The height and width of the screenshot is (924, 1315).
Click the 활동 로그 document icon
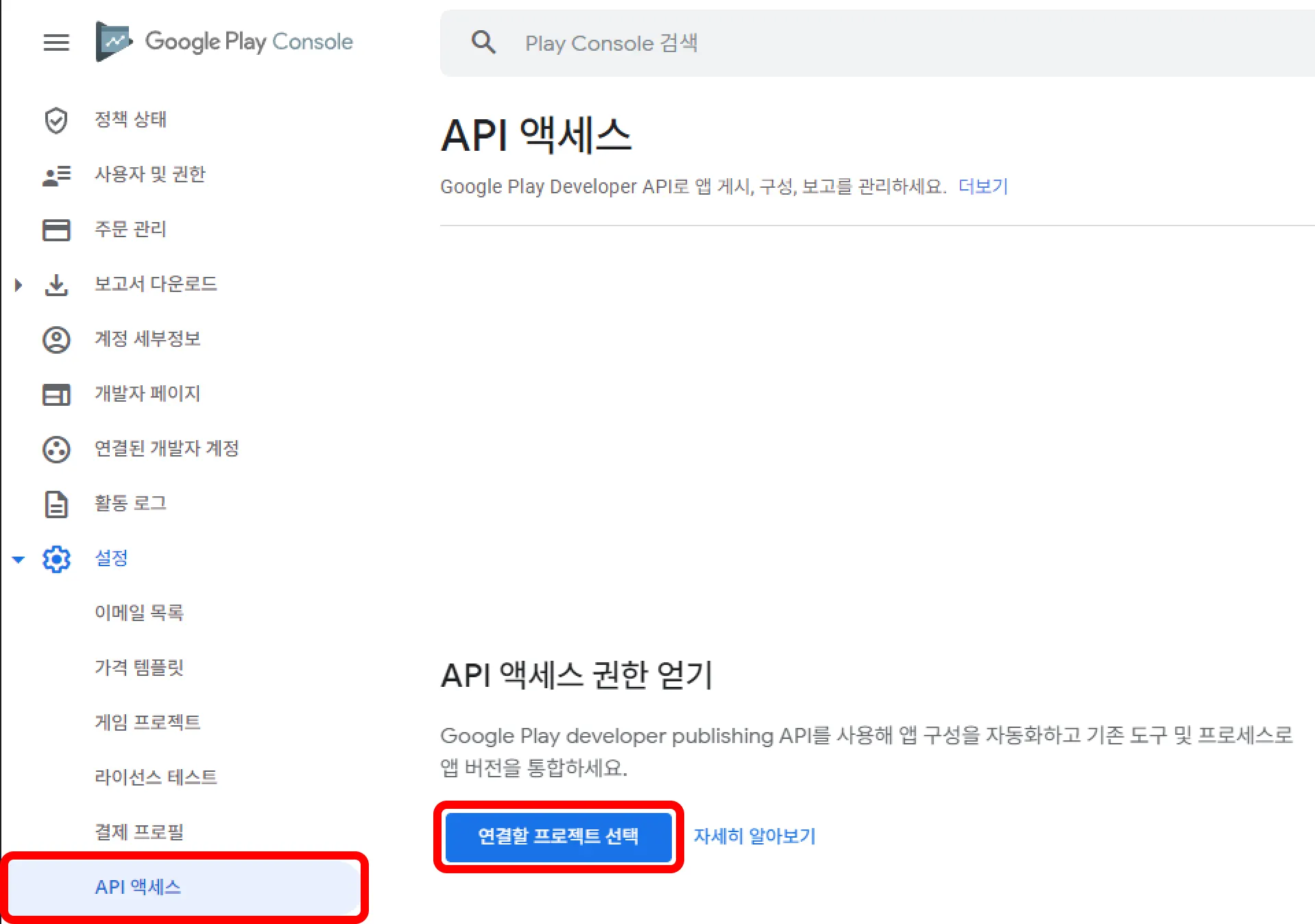point(56,504)
